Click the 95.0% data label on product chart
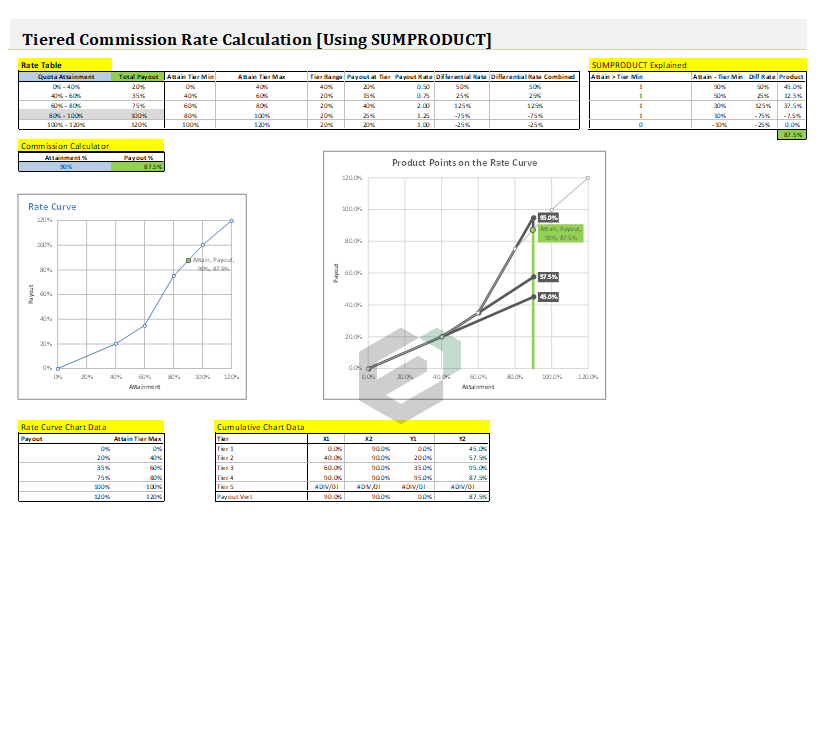The image size is (820, 752). (548, 217)
